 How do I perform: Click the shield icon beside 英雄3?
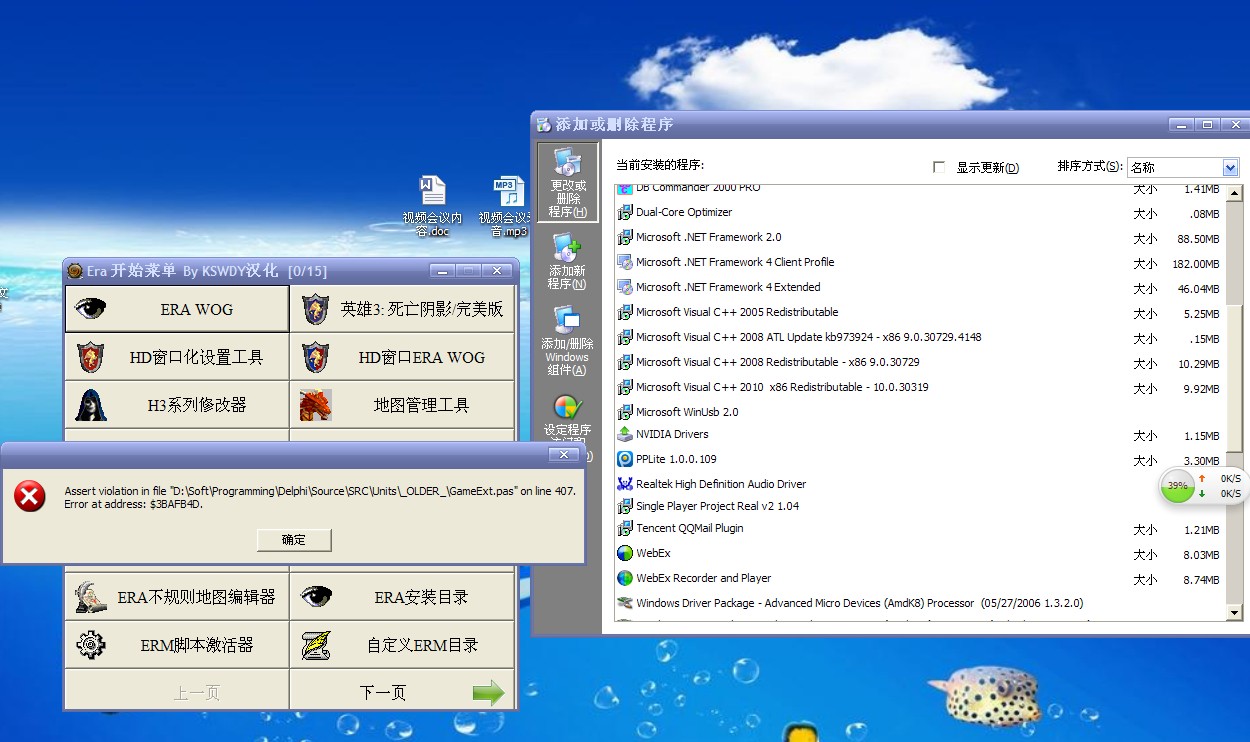click(x=315, y=309)
